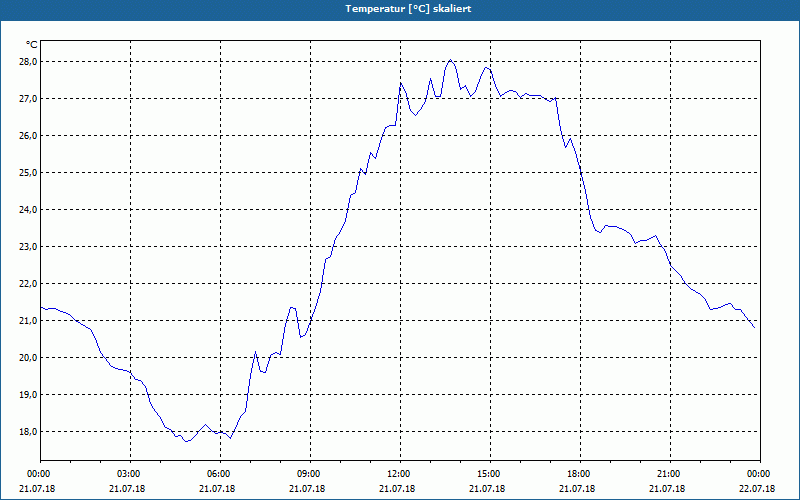
Task: Select the "21.07.18" date below 09:00
Action: point(307,489)
